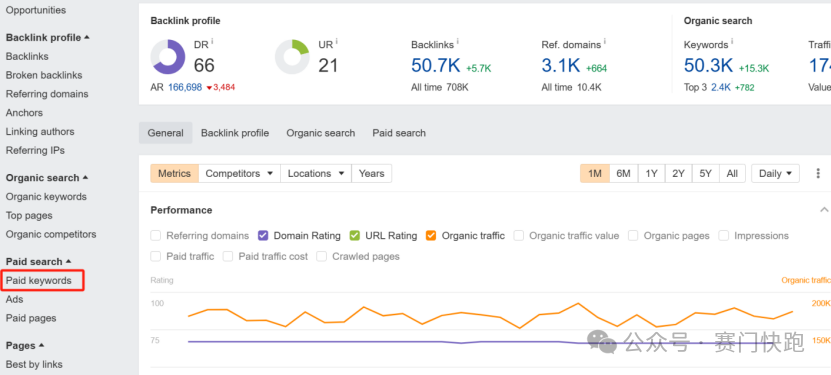This screenshot has height=375, width=831.
Task: Click the 50.3K keywords count
Action: (x=709, y=65)
